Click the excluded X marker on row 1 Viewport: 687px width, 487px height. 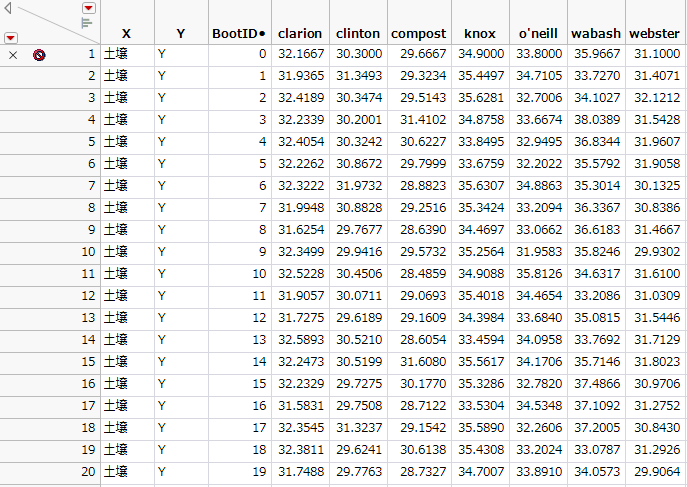13,55
